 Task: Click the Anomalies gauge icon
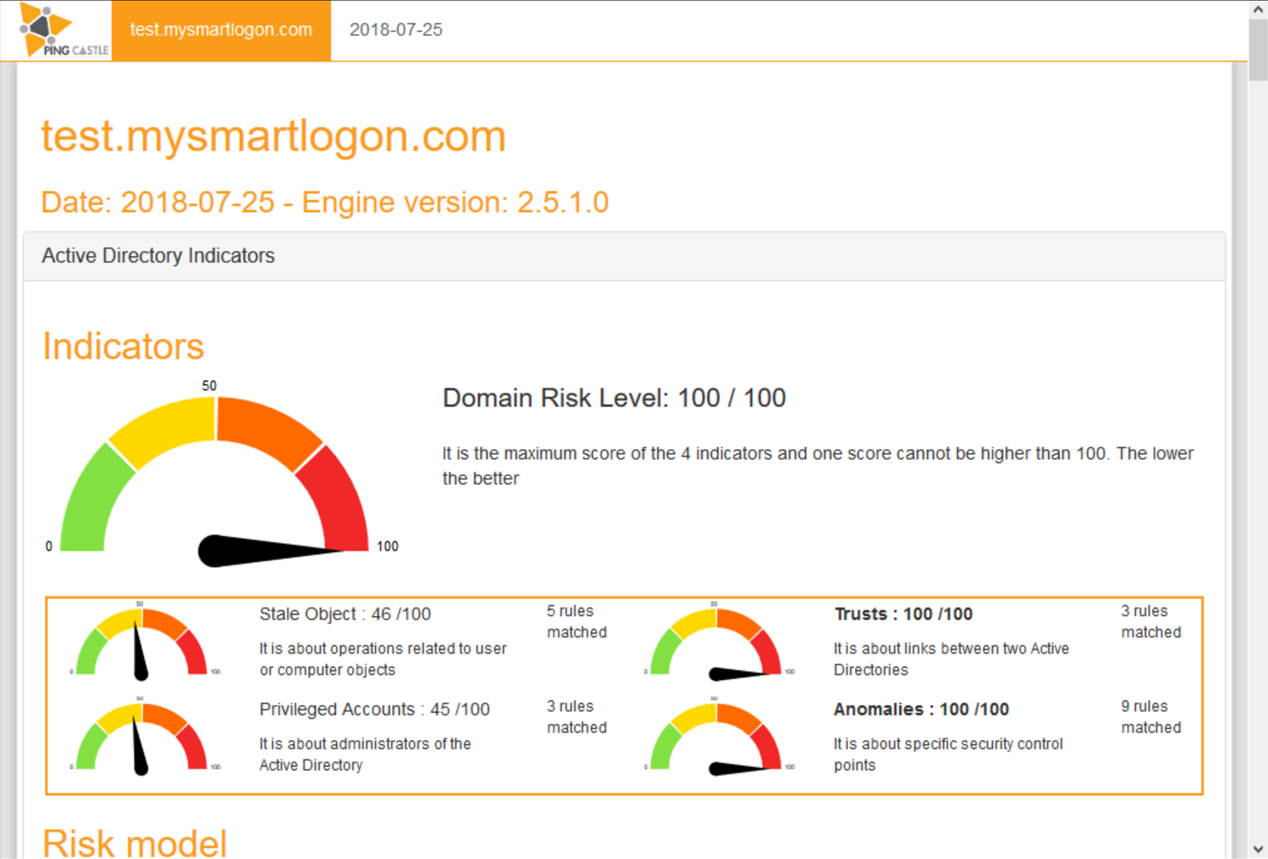coord(715,737)
